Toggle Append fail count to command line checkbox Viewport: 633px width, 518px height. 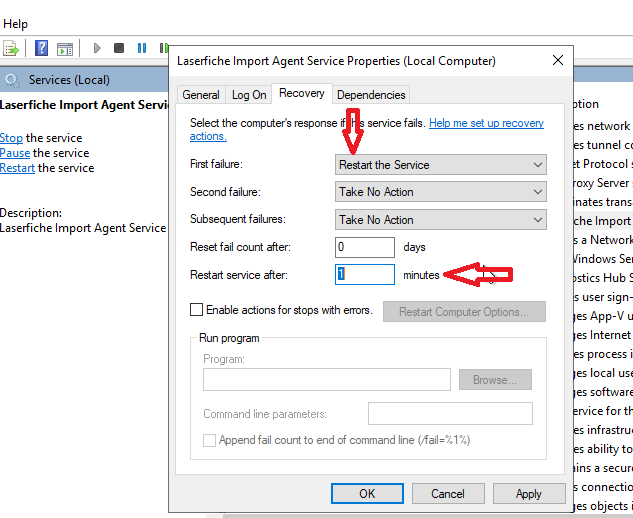pos(209,440)
